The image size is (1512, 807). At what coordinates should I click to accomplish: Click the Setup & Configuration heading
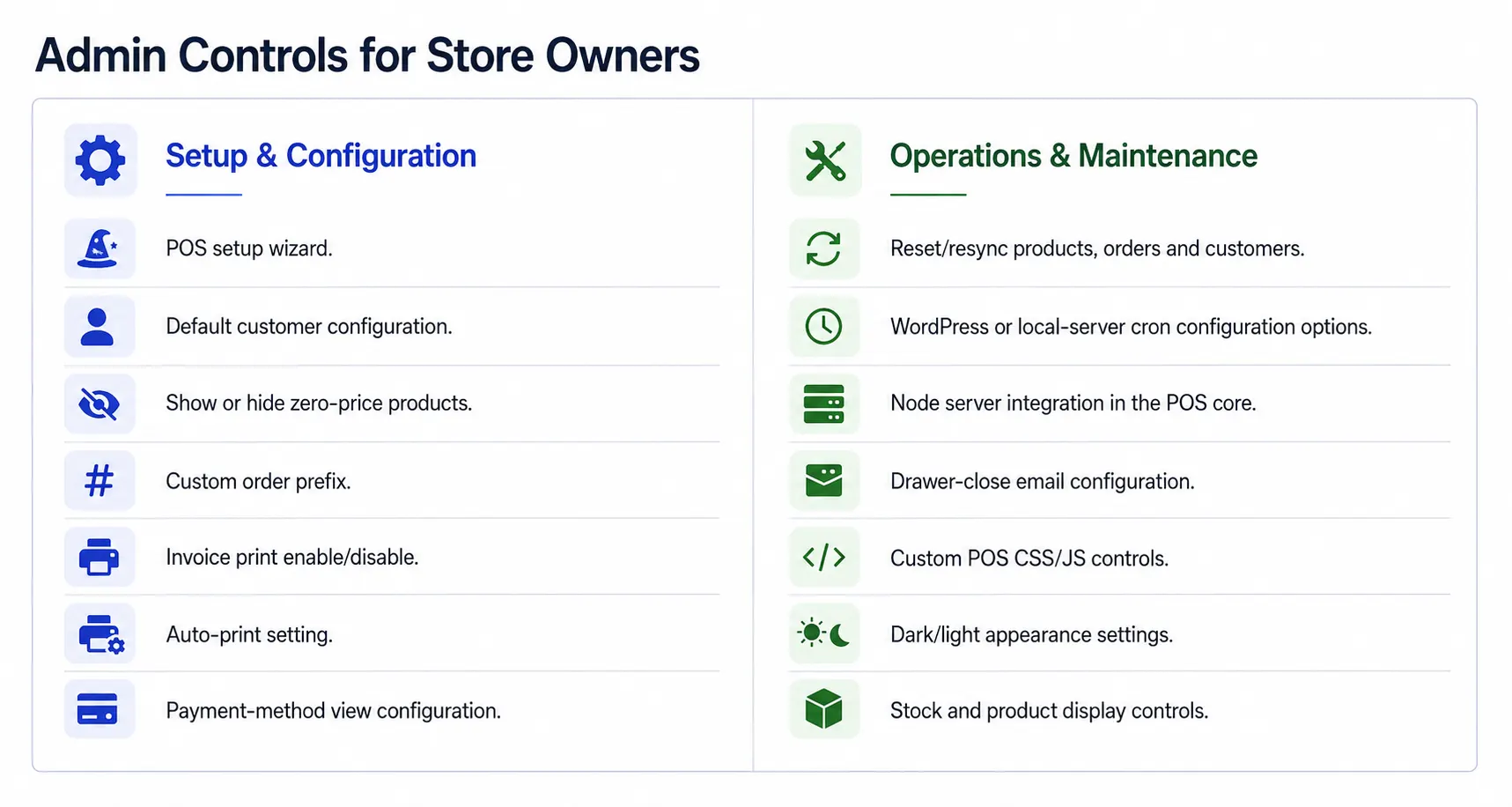[321, 156]
